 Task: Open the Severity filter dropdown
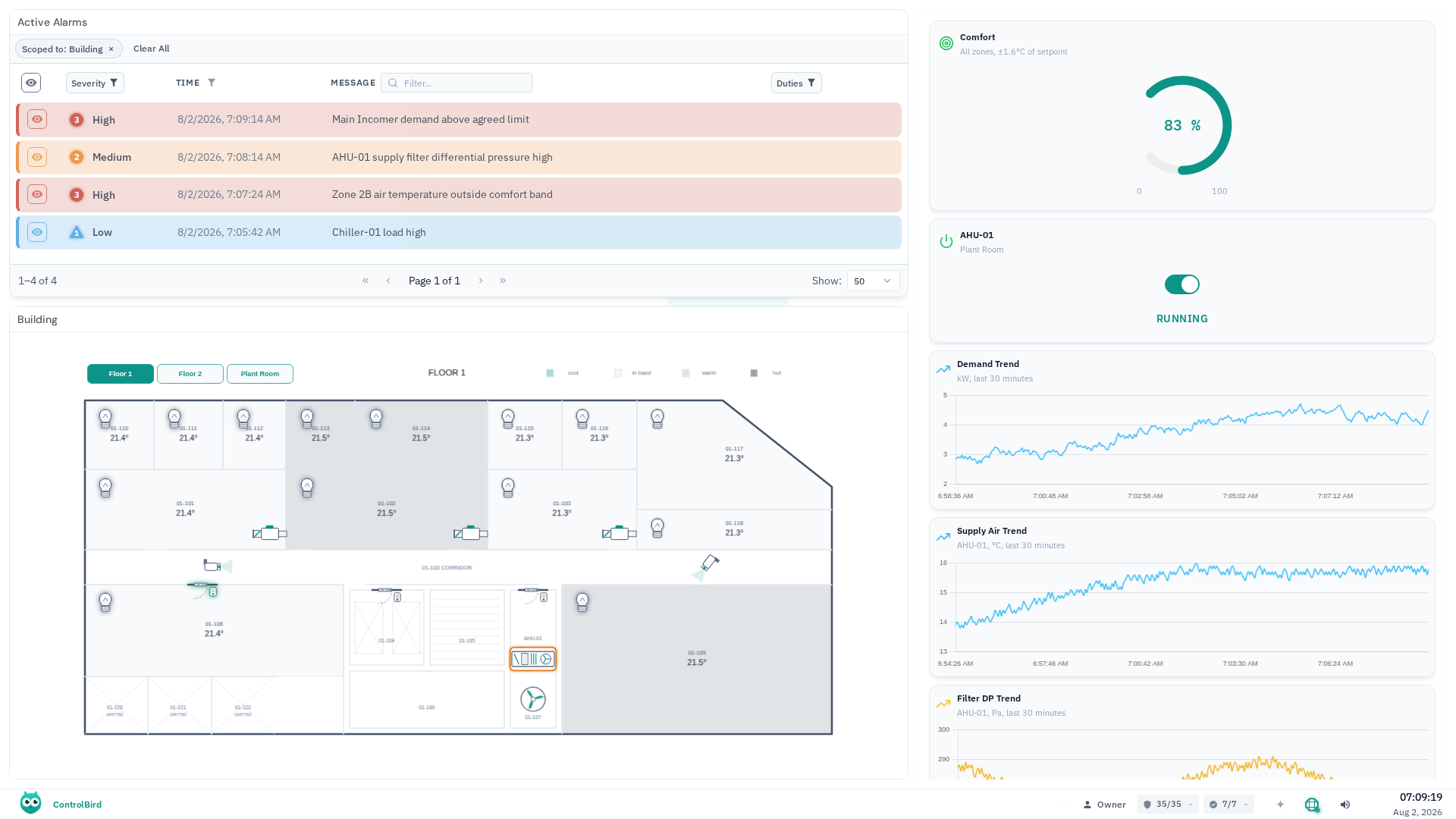[x=95, y=83]
